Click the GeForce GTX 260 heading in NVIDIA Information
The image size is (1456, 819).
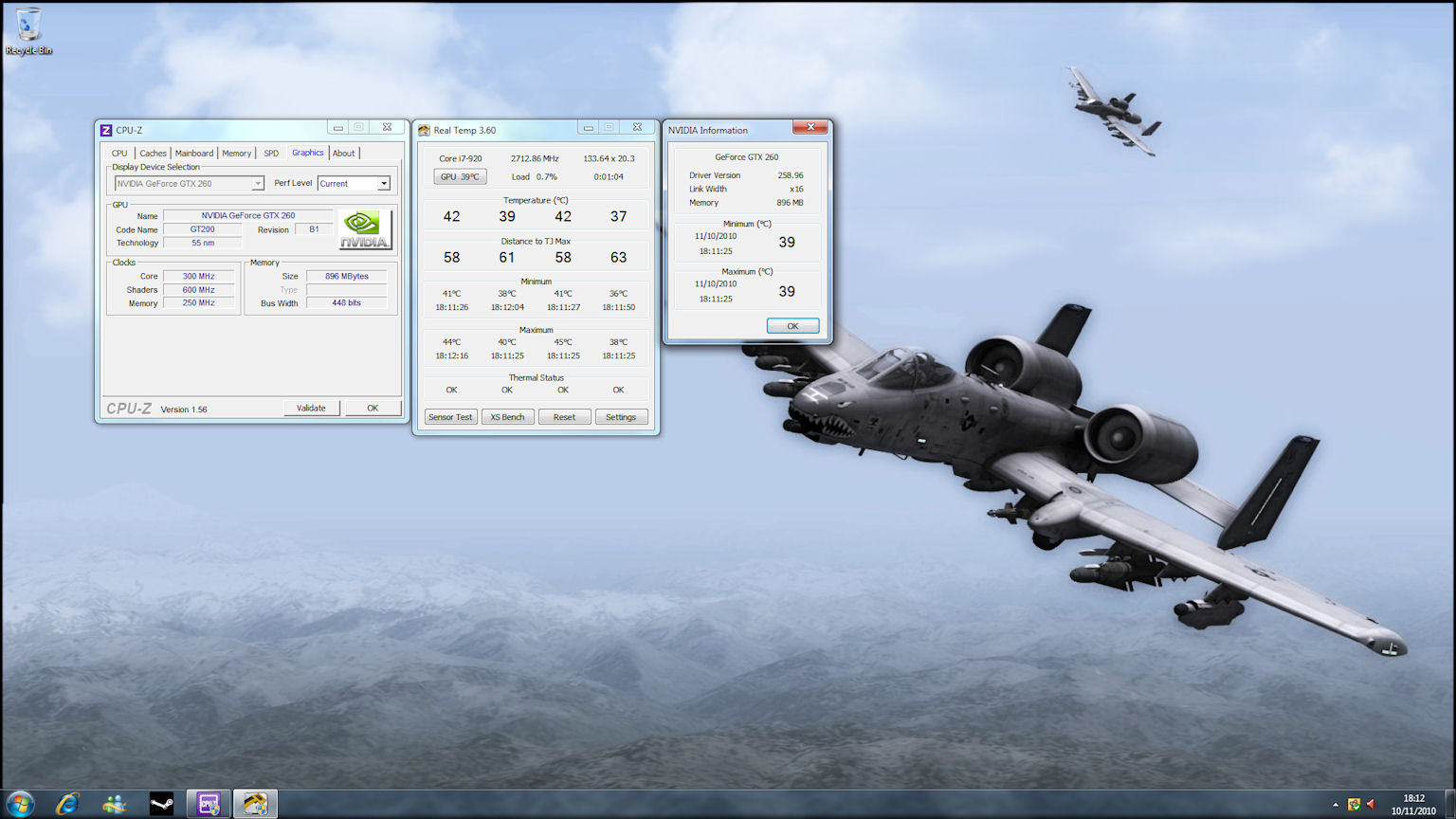[x=746, y=157]
